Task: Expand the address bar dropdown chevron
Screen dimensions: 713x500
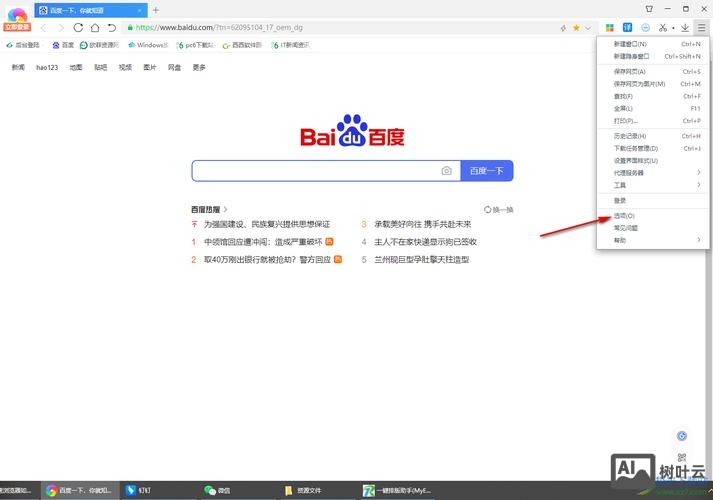Action: coord(588,28)
